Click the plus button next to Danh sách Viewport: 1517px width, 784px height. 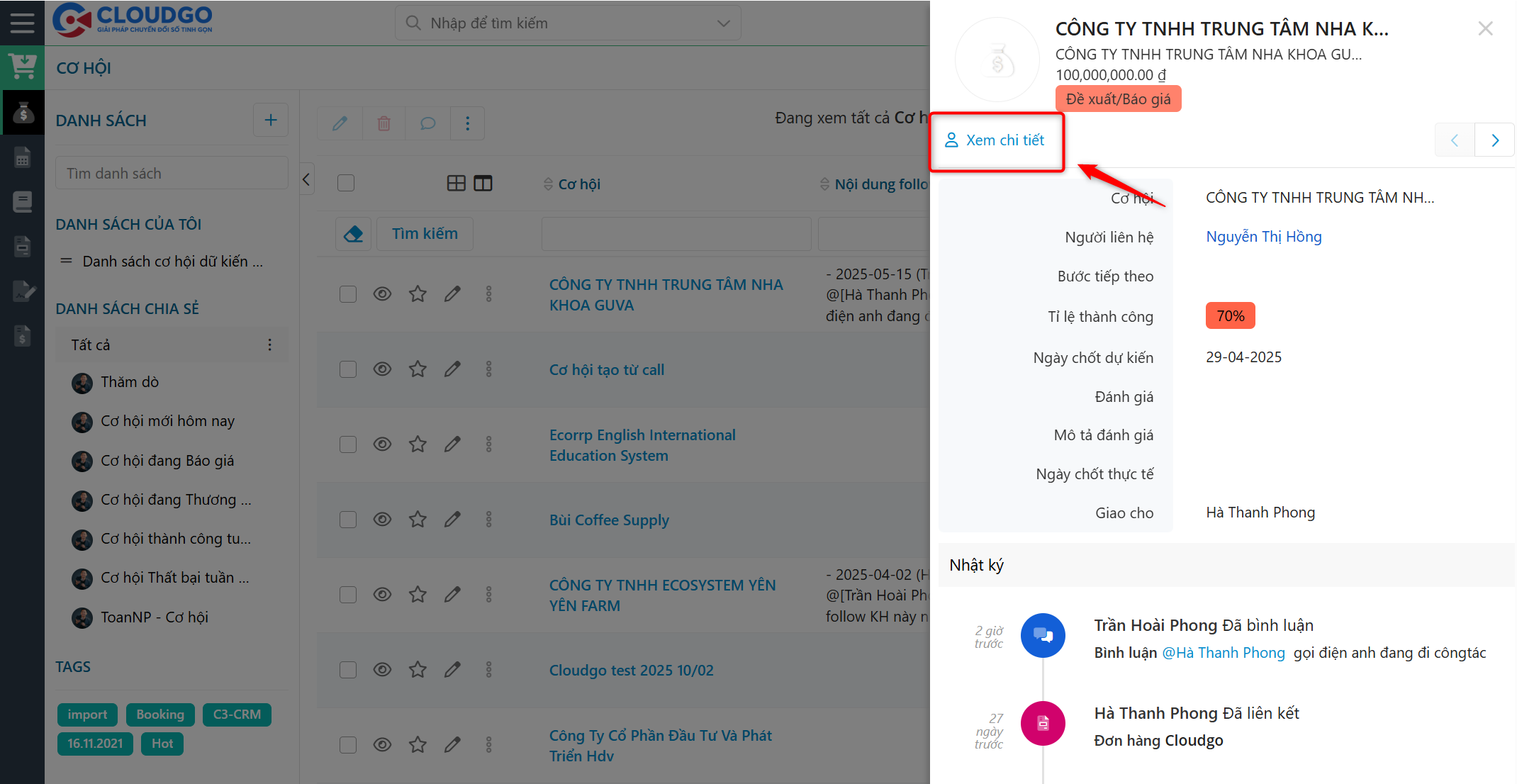point(271,120)
